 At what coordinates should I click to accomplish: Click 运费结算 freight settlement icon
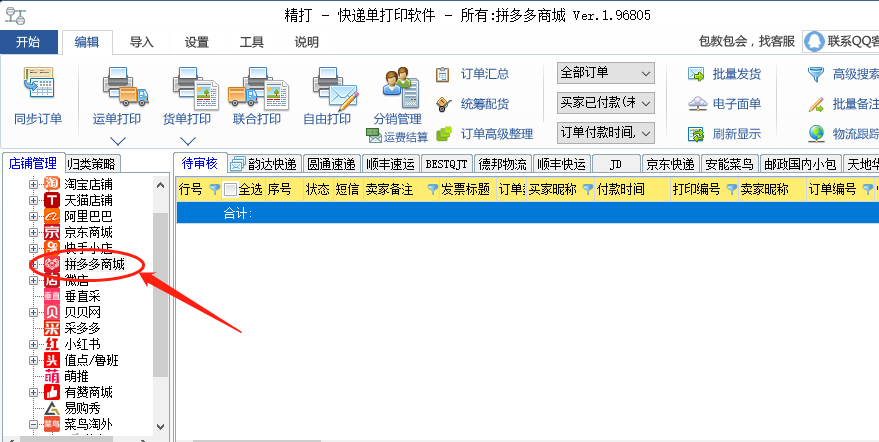pos(373,135)
